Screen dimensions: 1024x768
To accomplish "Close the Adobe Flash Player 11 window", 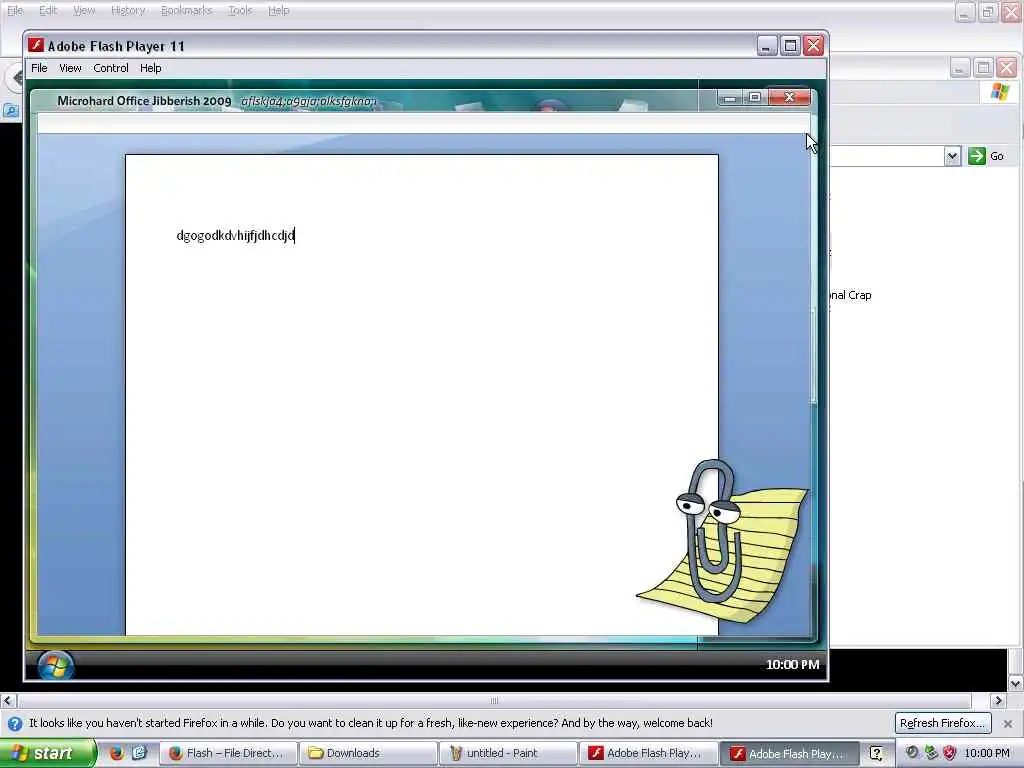I will [x=814, y=46].
